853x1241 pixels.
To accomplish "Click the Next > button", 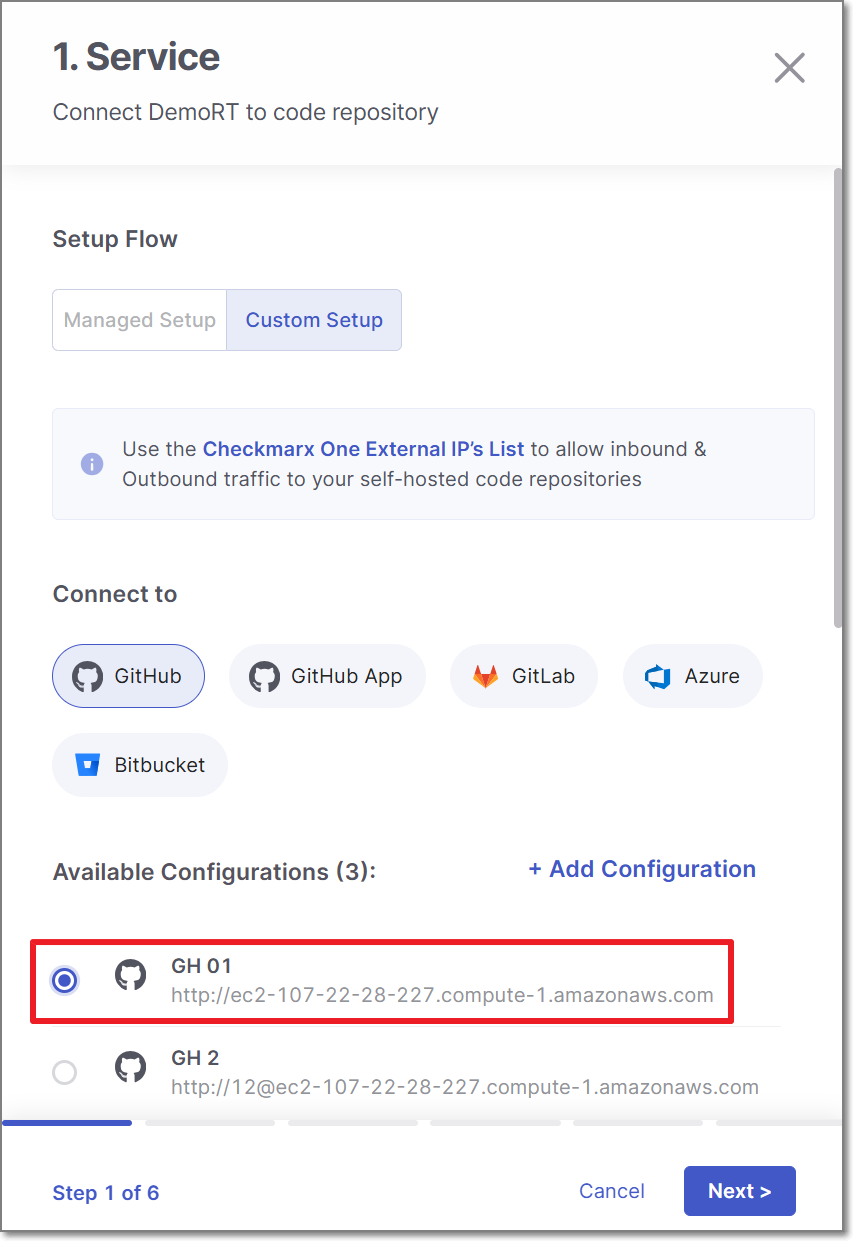I will [740, 1191].
